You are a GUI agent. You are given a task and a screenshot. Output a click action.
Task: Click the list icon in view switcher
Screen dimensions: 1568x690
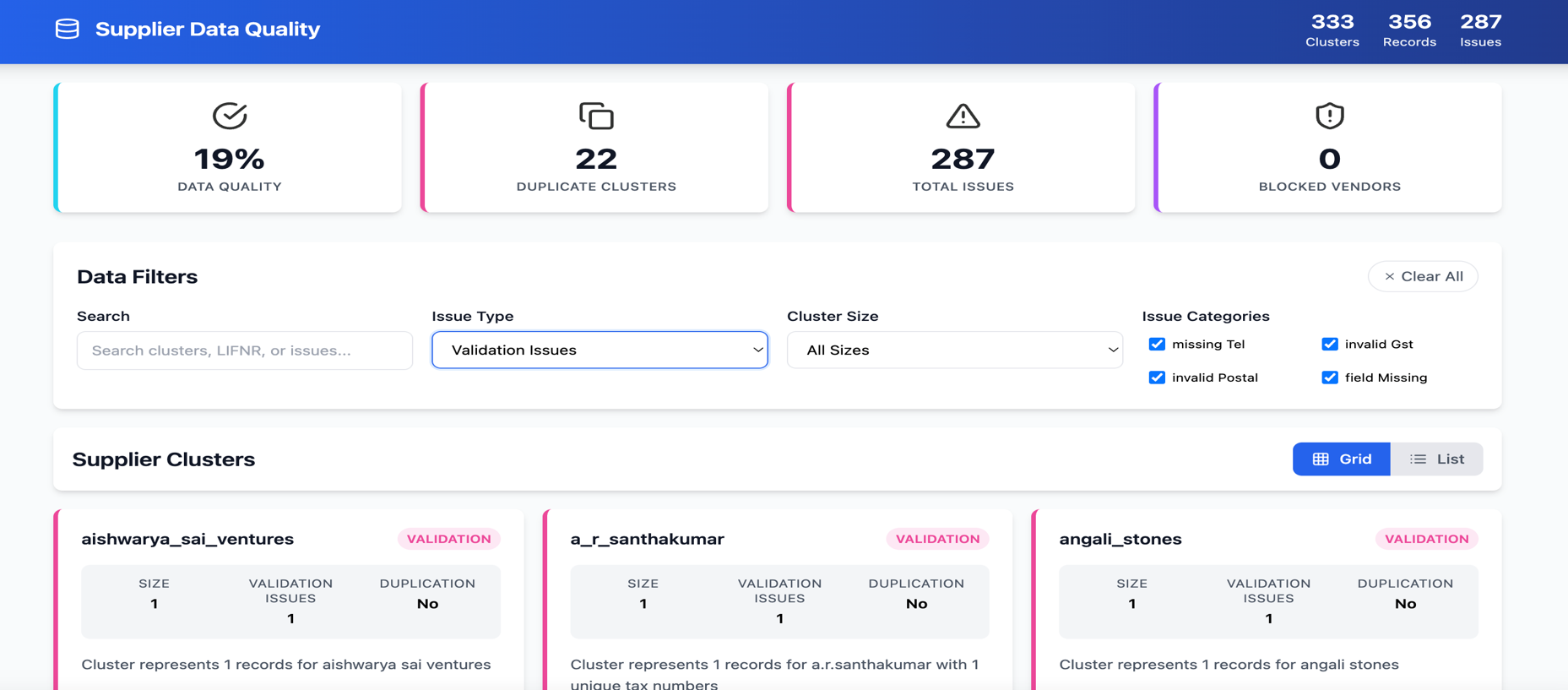pyautogui.click(x=1418, y=459)
